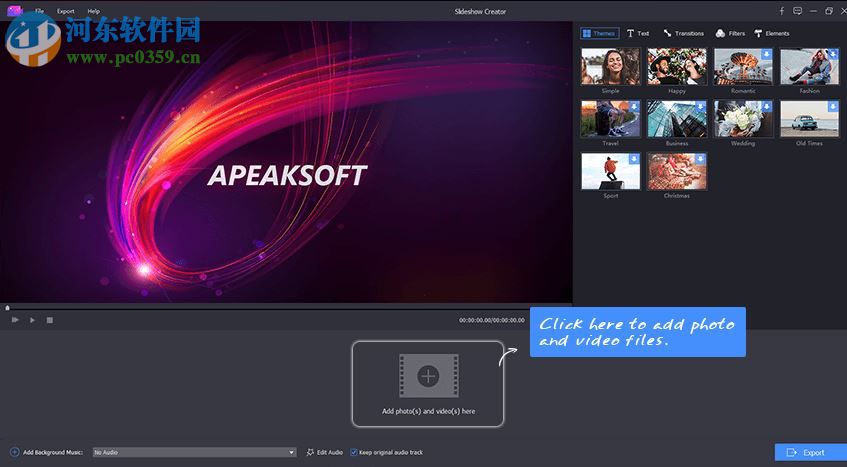Click the film strip plus icon
The width and height of the screenshot is (847, 467).
coord(428,376)
